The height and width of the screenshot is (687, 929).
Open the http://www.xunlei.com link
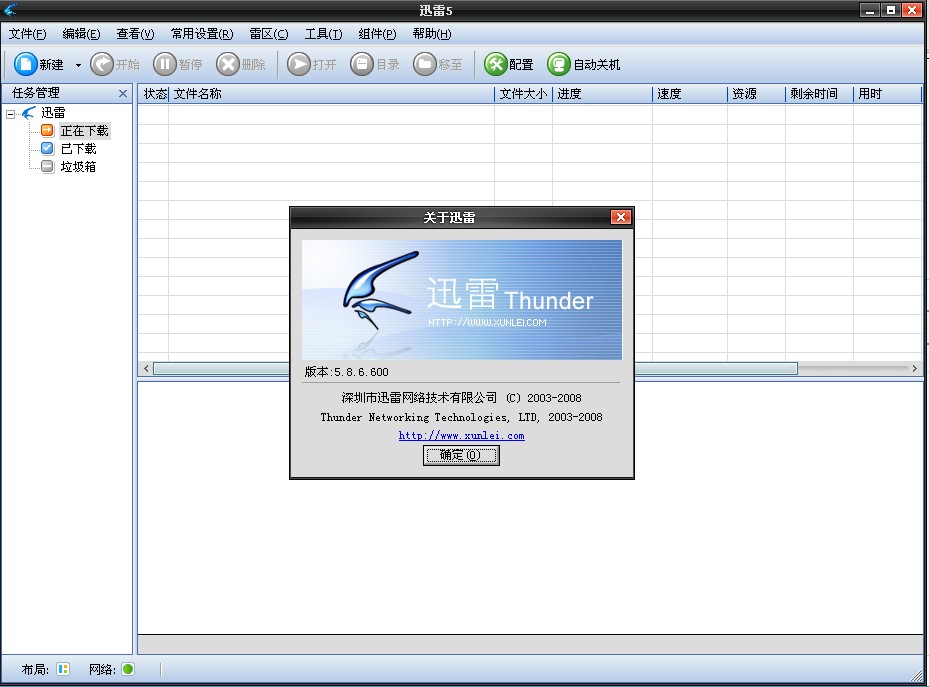coord(462,435)
